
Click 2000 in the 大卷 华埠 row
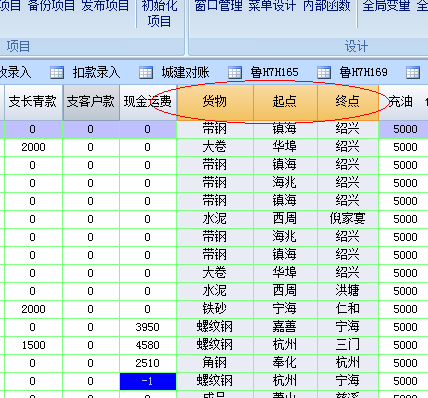33,147
